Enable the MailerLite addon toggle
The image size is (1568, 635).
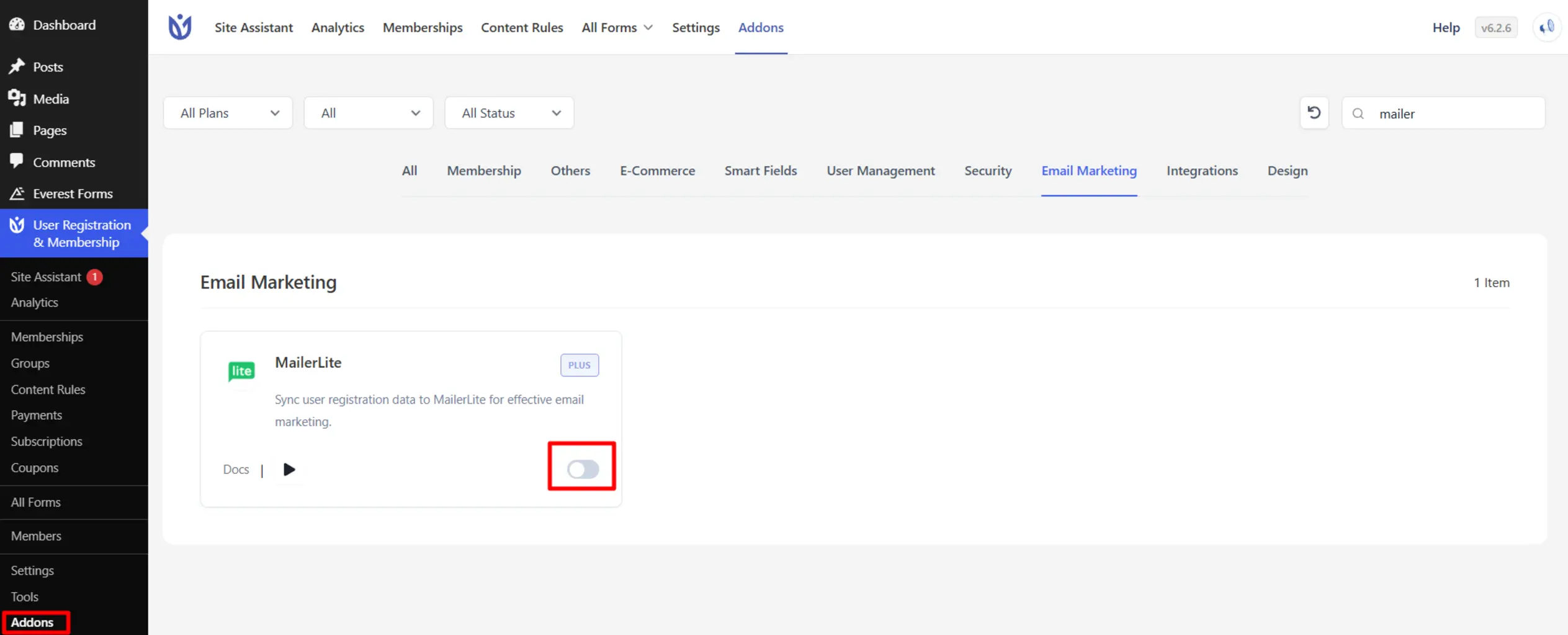583,469
